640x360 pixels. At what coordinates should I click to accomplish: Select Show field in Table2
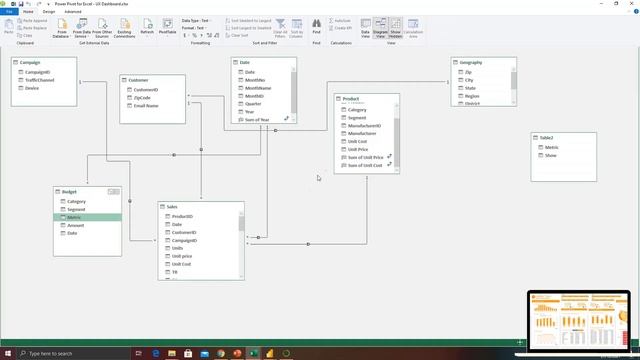(551, 155)
